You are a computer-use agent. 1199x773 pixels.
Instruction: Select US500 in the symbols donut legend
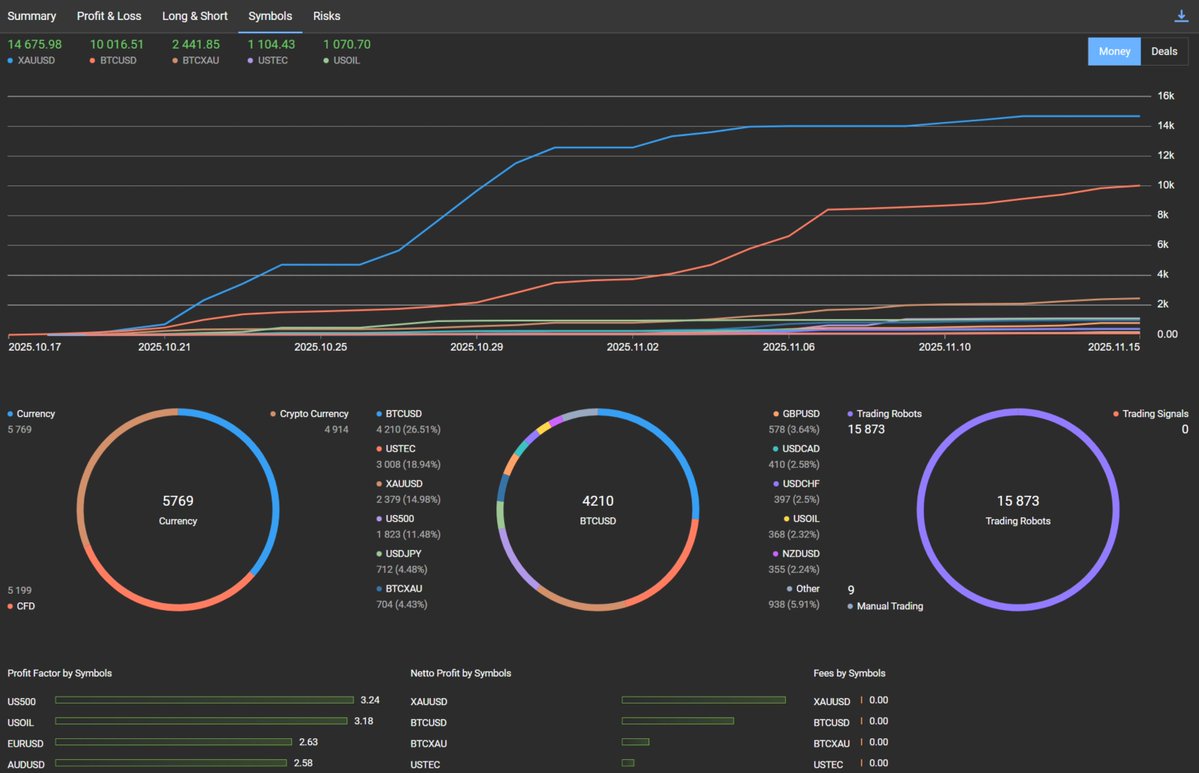395,518
